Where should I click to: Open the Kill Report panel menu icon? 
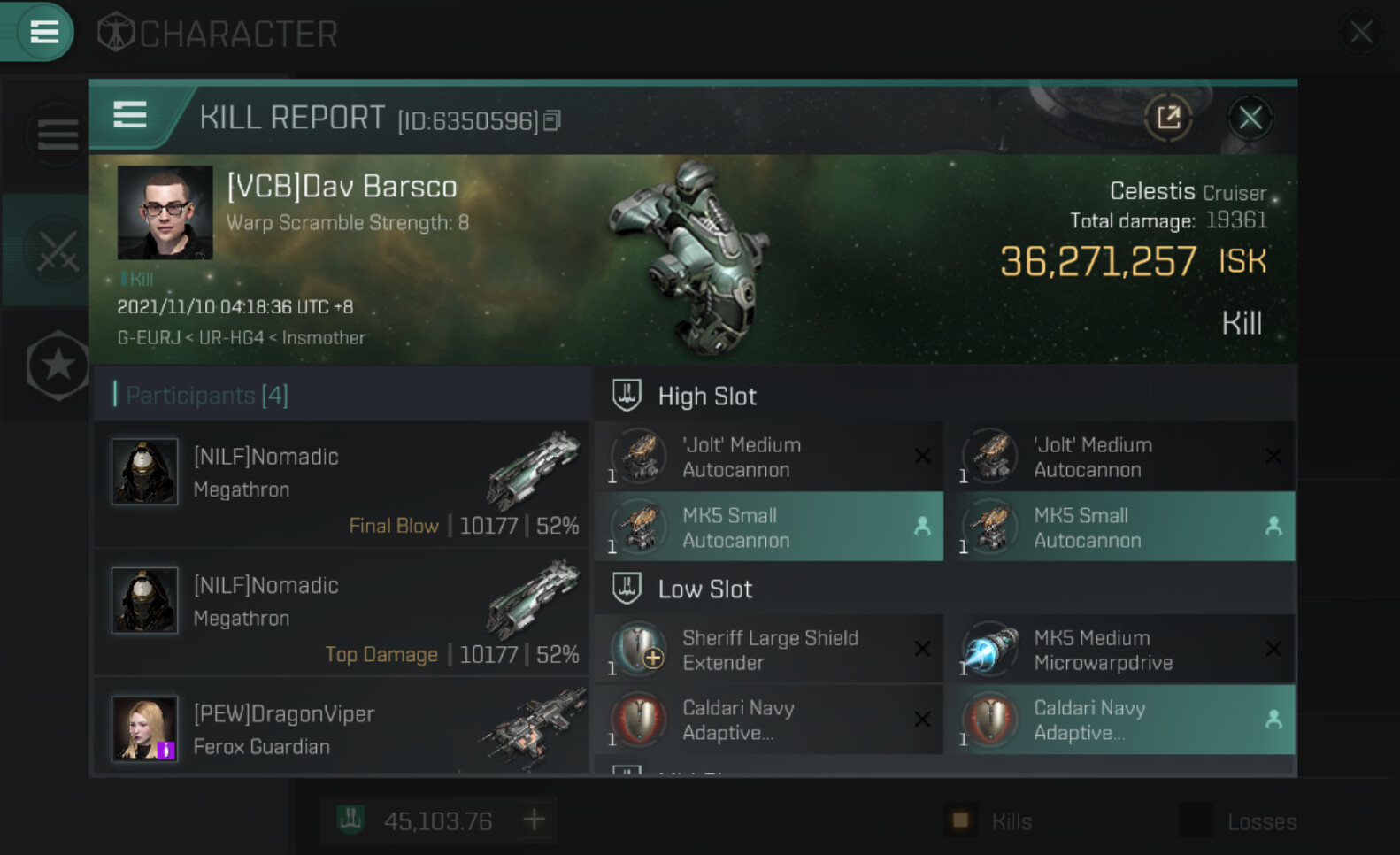pos(130,115)
